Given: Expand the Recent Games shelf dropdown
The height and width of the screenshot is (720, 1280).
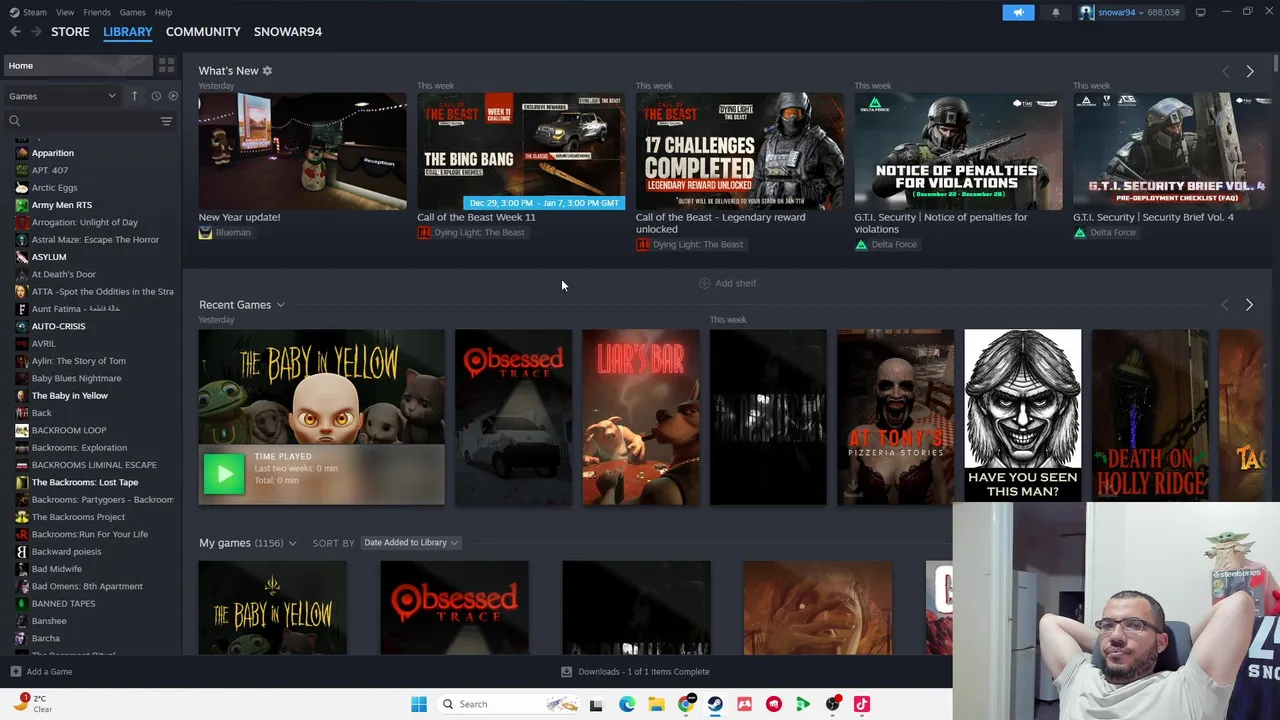Looking at the screenshot, I should [x=280, y=305].
